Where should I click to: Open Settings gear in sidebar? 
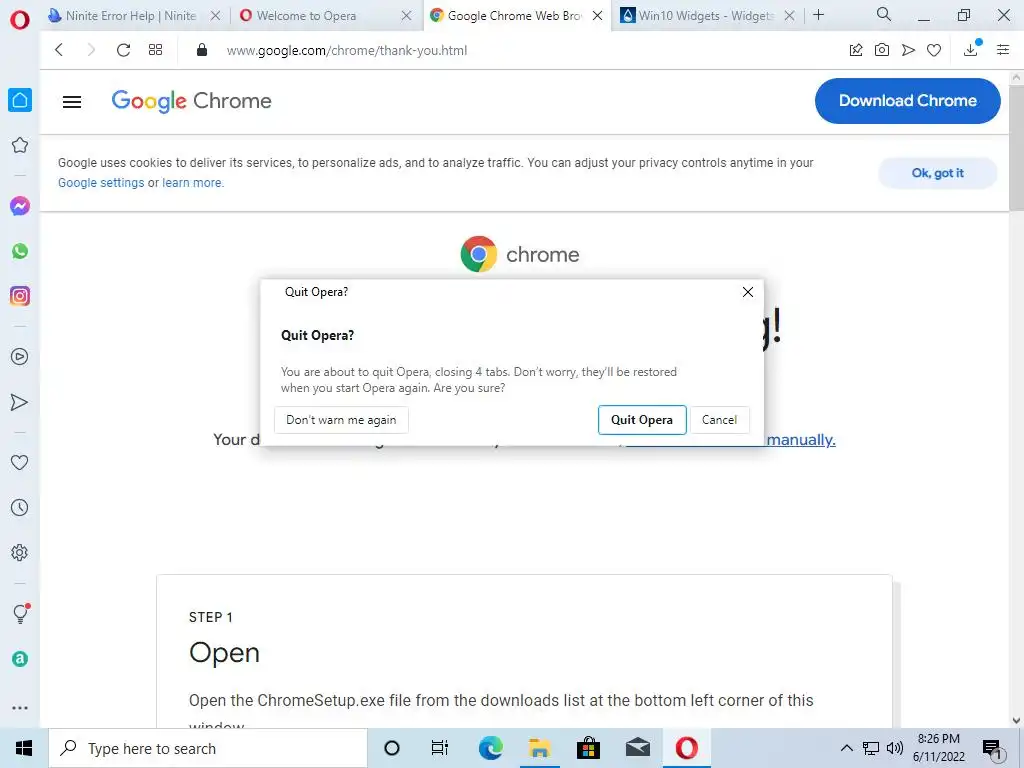click(x=20, y=552)
